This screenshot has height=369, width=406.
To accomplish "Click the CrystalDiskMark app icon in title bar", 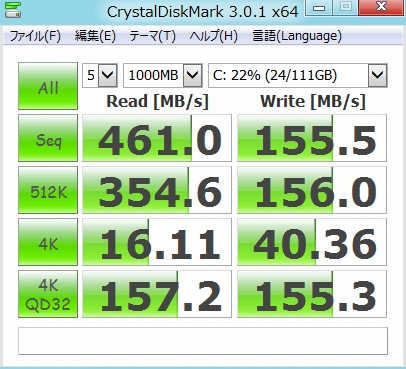I will (13, 9).
